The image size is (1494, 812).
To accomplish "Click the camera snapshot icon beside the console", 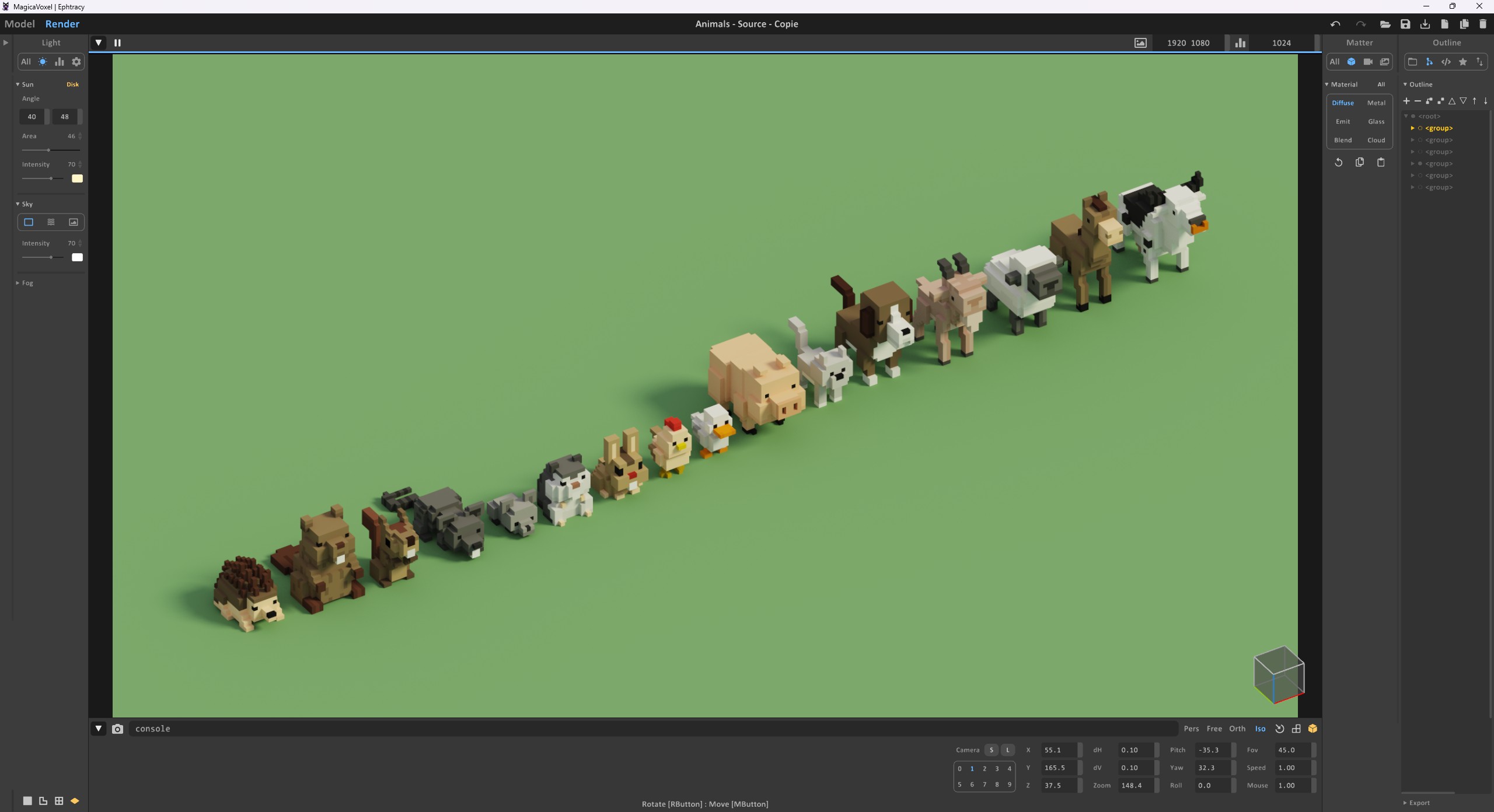I will tap(117, 729).
